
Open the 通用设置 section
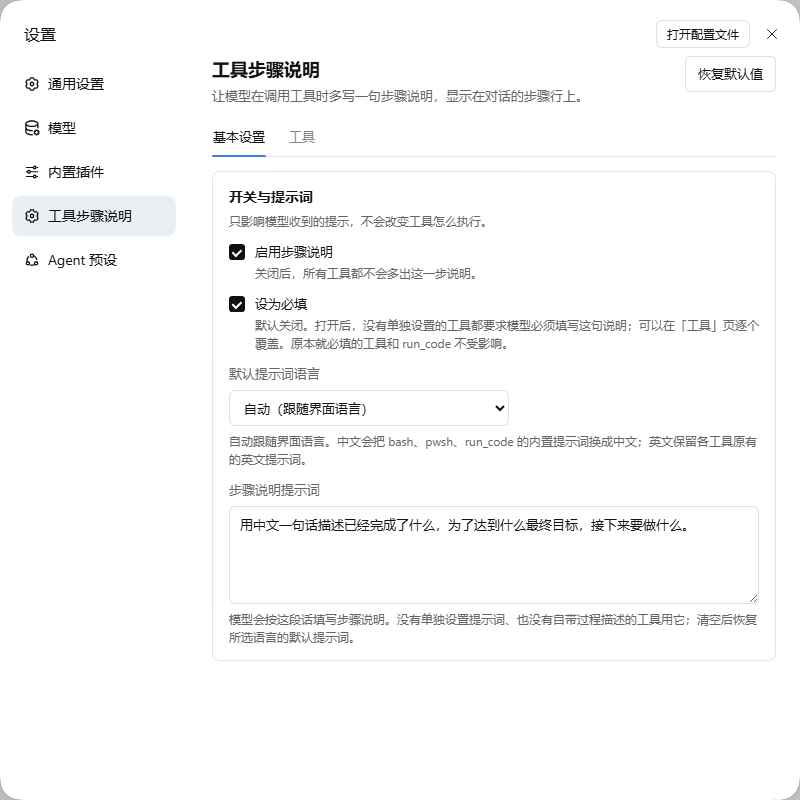[94, 84]
